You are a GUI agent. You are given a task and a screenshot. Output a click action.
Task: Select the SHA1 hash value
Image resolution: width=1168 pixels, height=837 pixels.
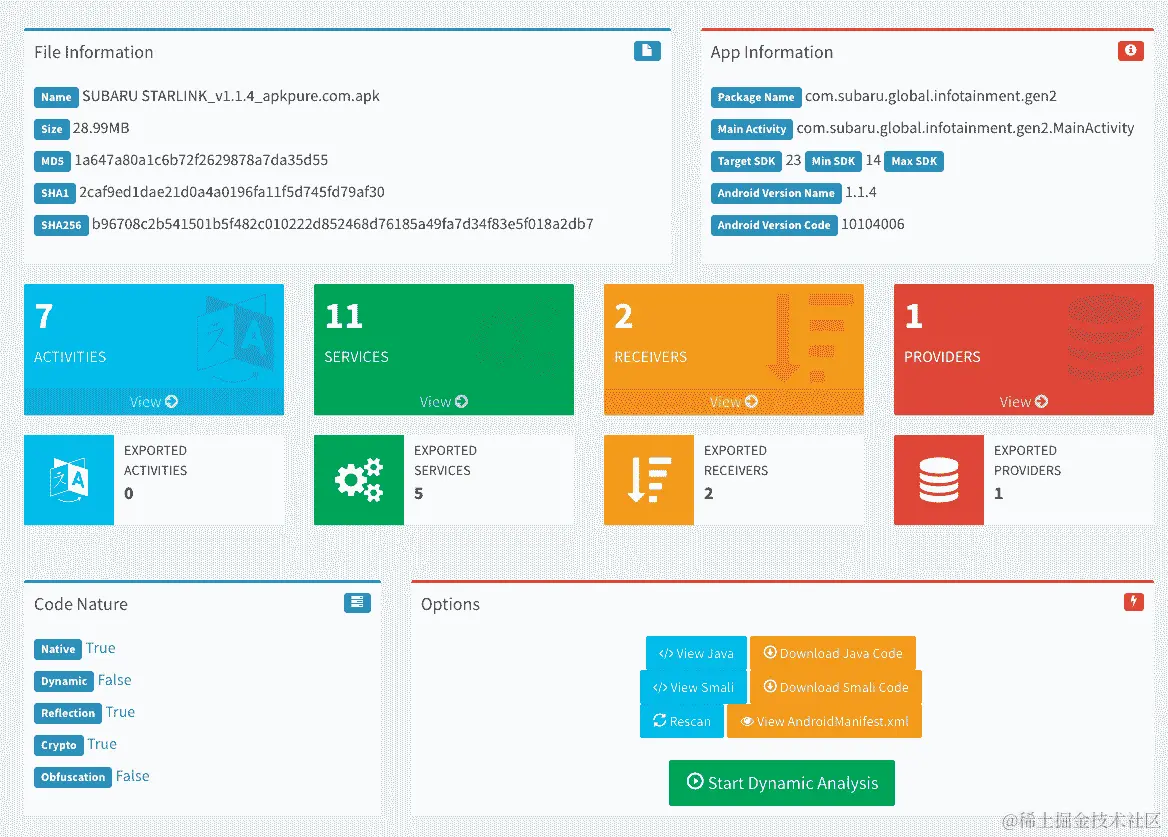(232, 192)
